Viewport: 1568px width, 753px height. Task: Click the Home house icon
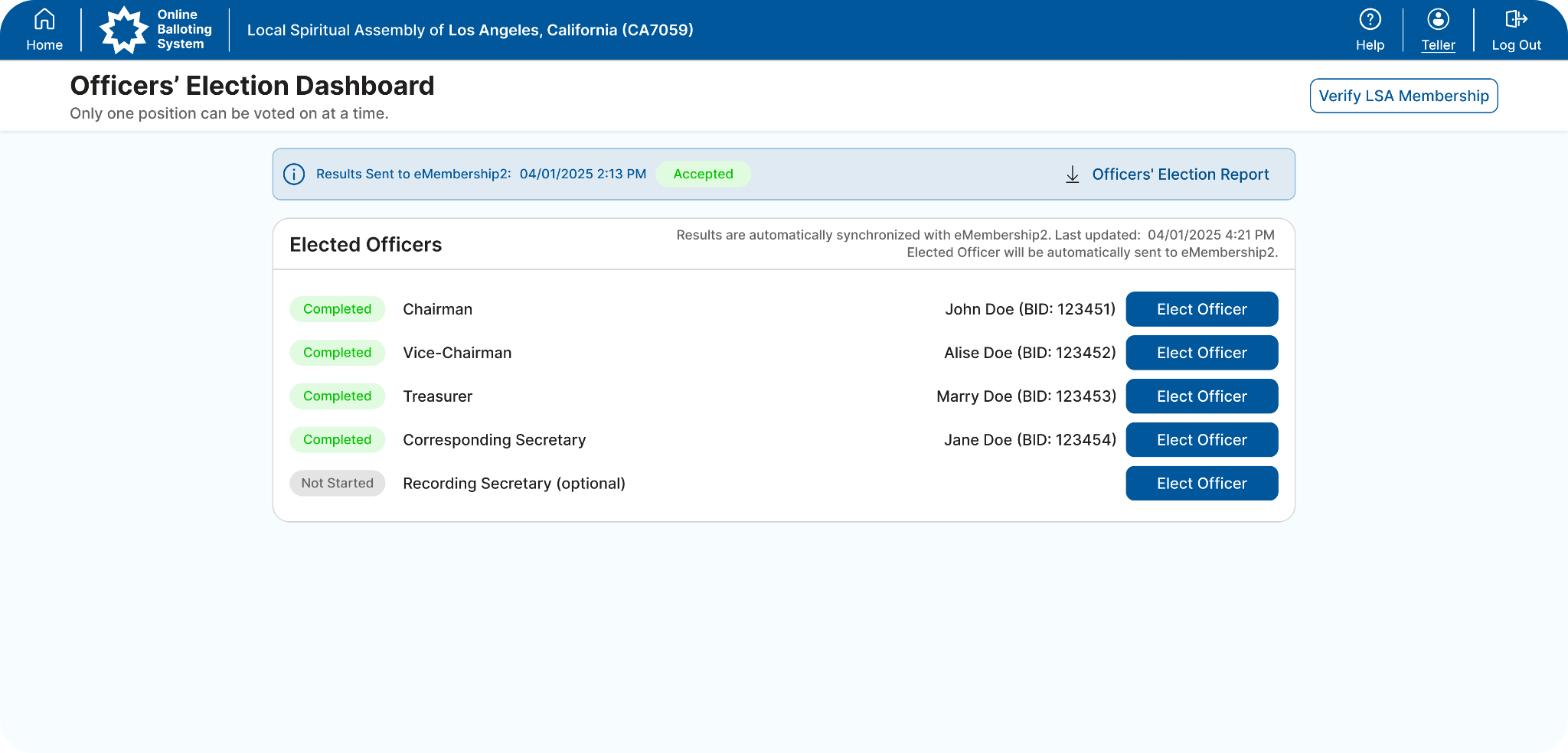pos(44,19)
